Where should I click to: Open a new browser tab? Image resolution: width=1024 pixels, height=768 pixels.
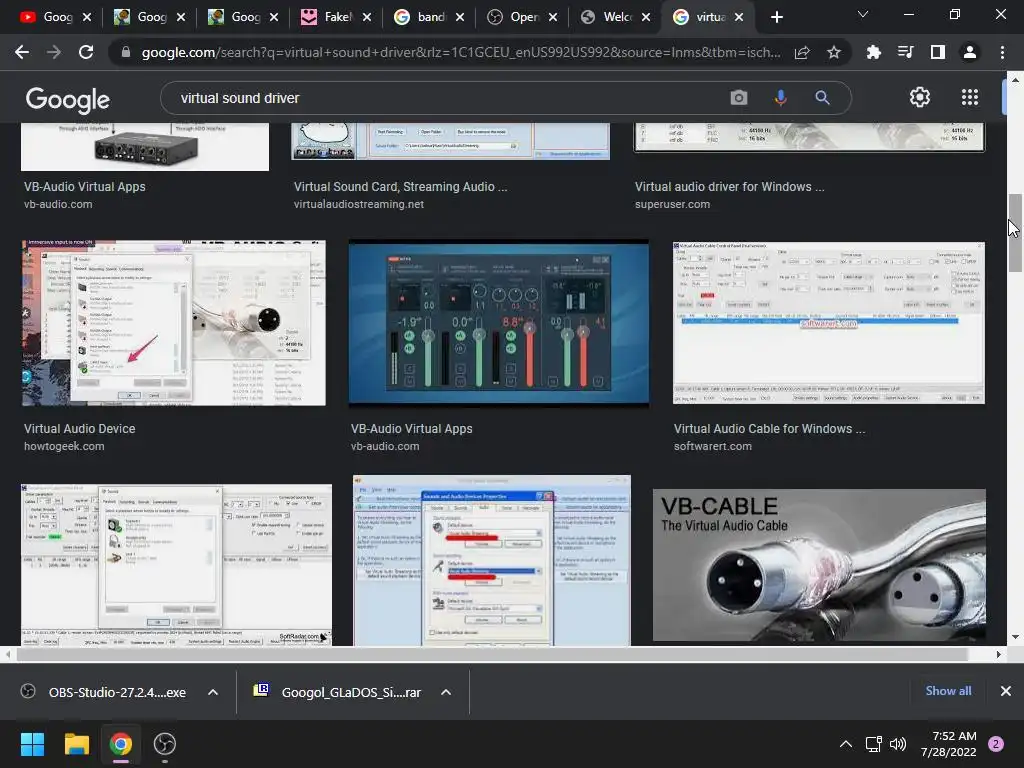click(x=776, y=18)
